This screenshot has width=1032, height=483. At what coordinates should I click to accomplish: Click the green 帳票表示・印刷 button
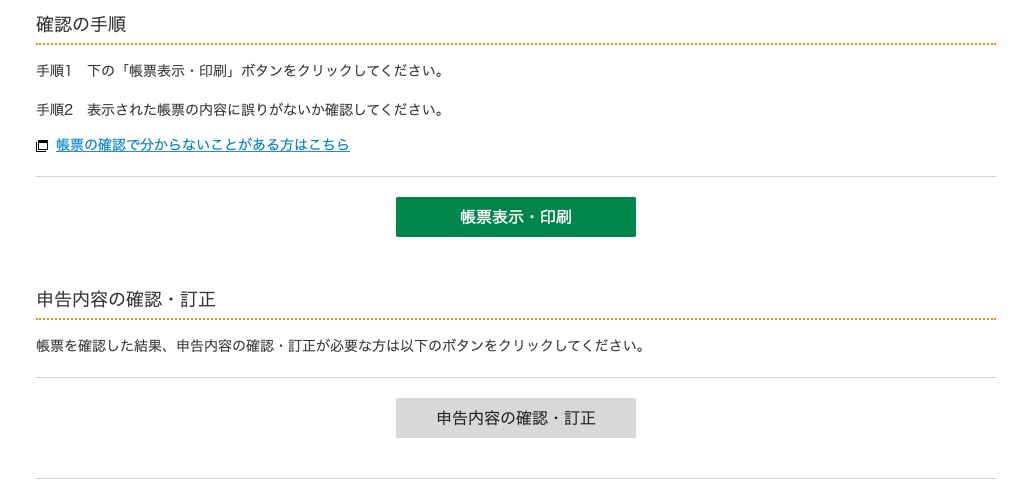(515, 217)
